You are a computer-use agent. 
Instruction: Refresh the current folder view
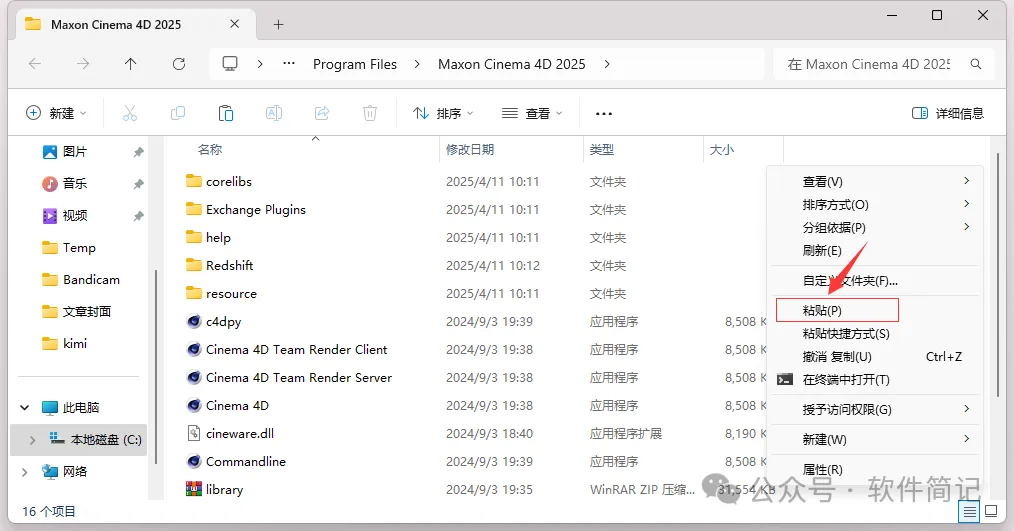click(x=179, y=63)
